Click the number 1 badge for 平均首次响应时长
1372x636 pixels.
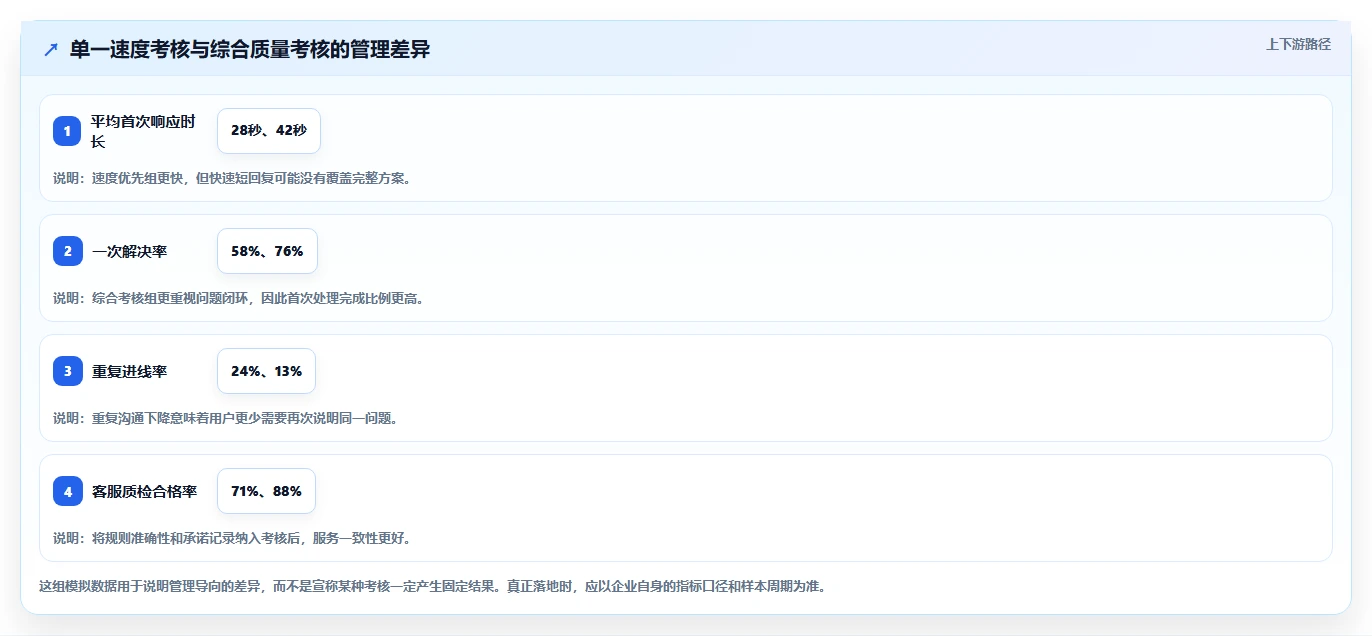click(68, 131)
